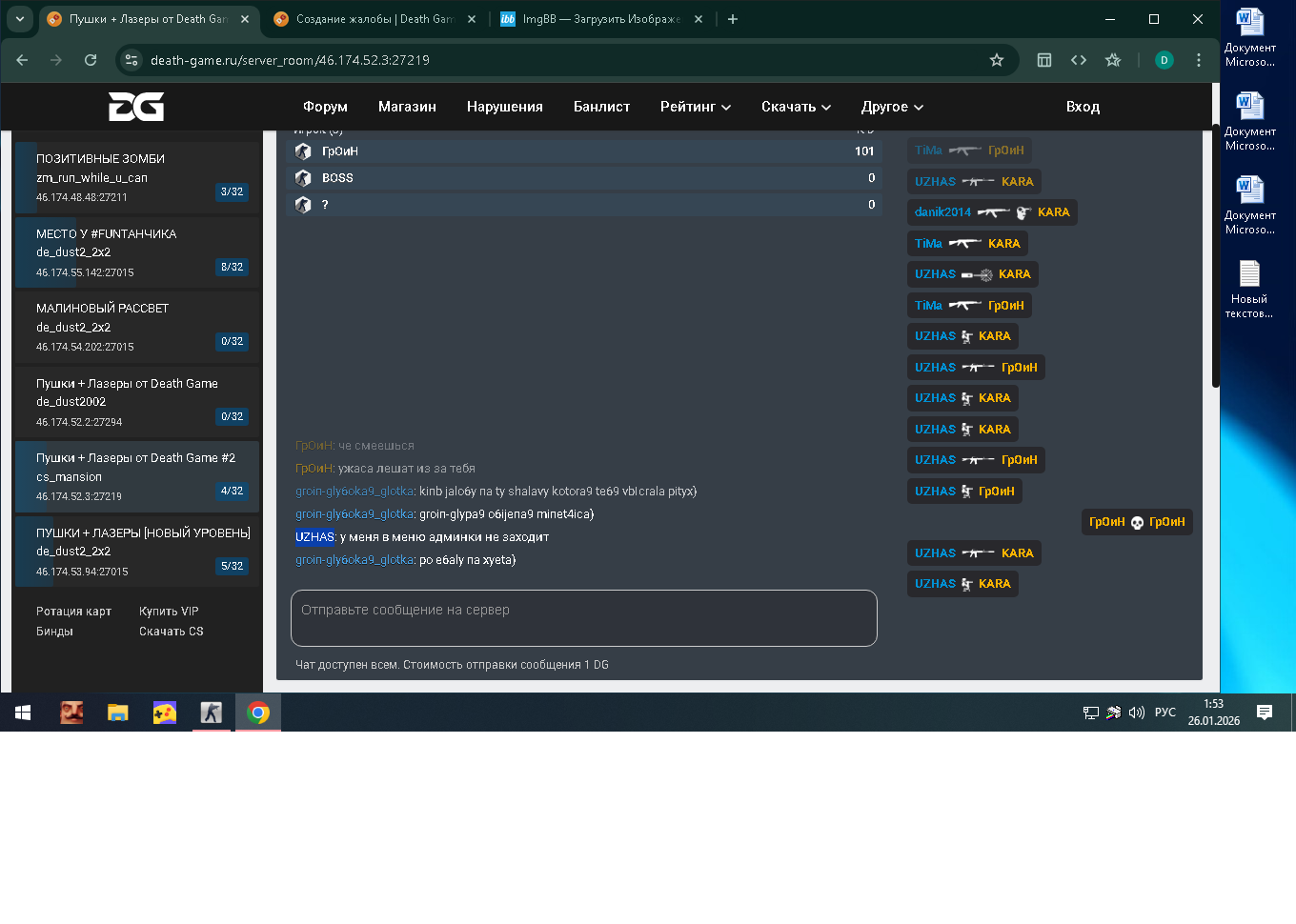This screenshot has width=1296, height=924.
Task: Open Chrome's three-dot menu
Action: click(x=1199, y=60)
